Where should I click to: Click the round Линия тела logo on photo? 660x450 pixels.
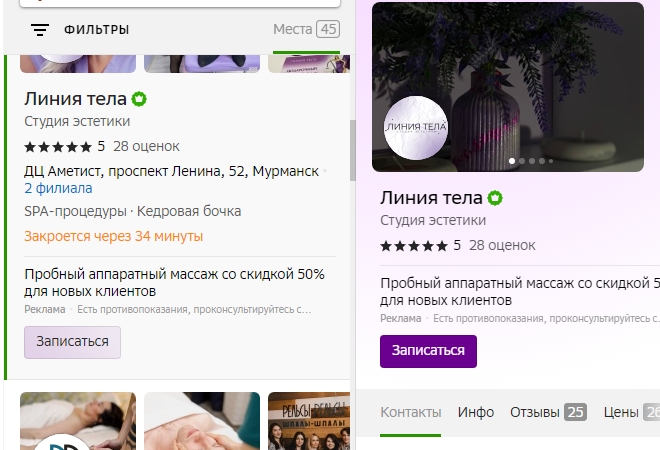click(x=416, y=128)
